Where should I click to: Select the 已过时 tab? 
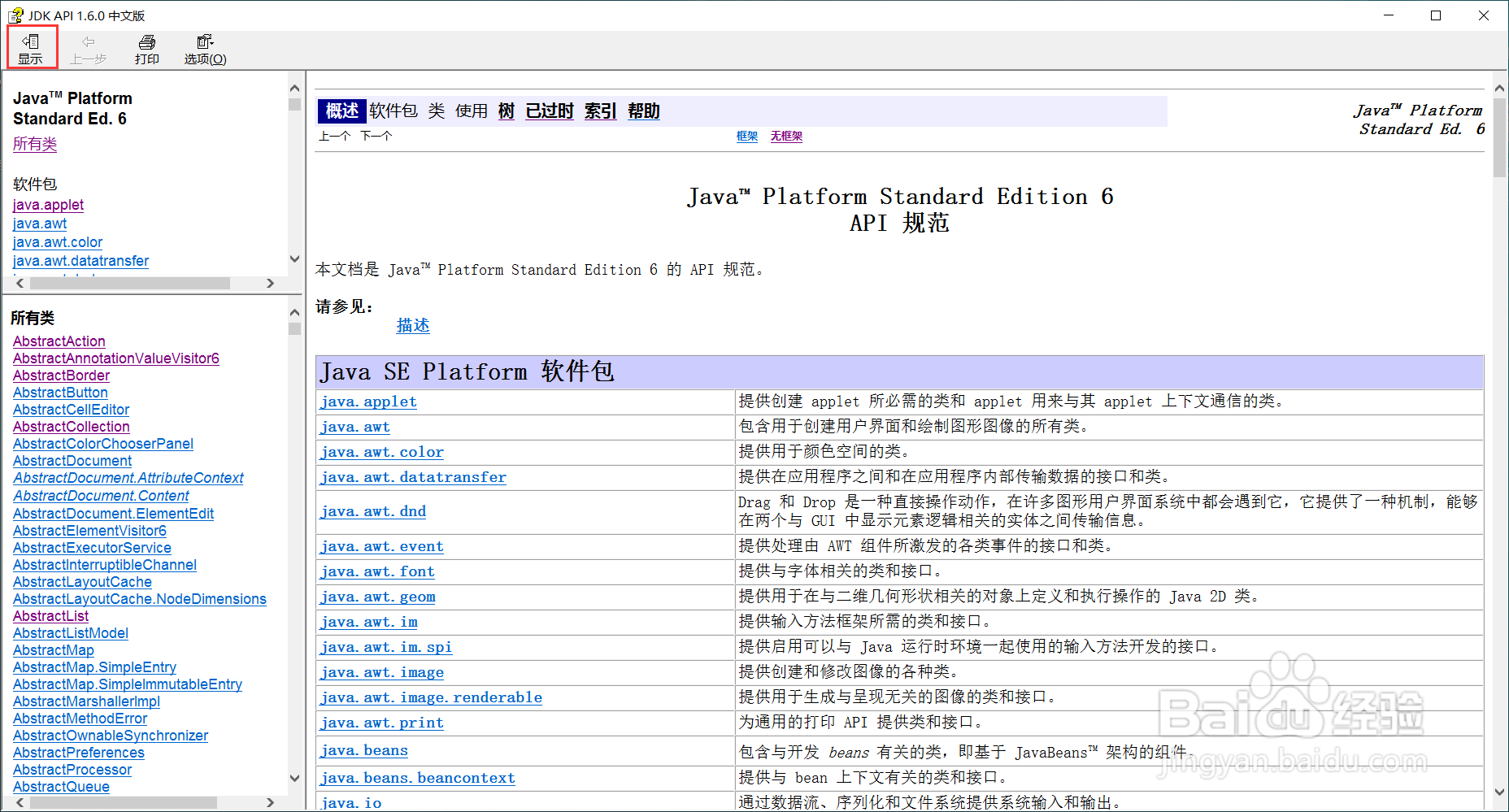[549, 111]
